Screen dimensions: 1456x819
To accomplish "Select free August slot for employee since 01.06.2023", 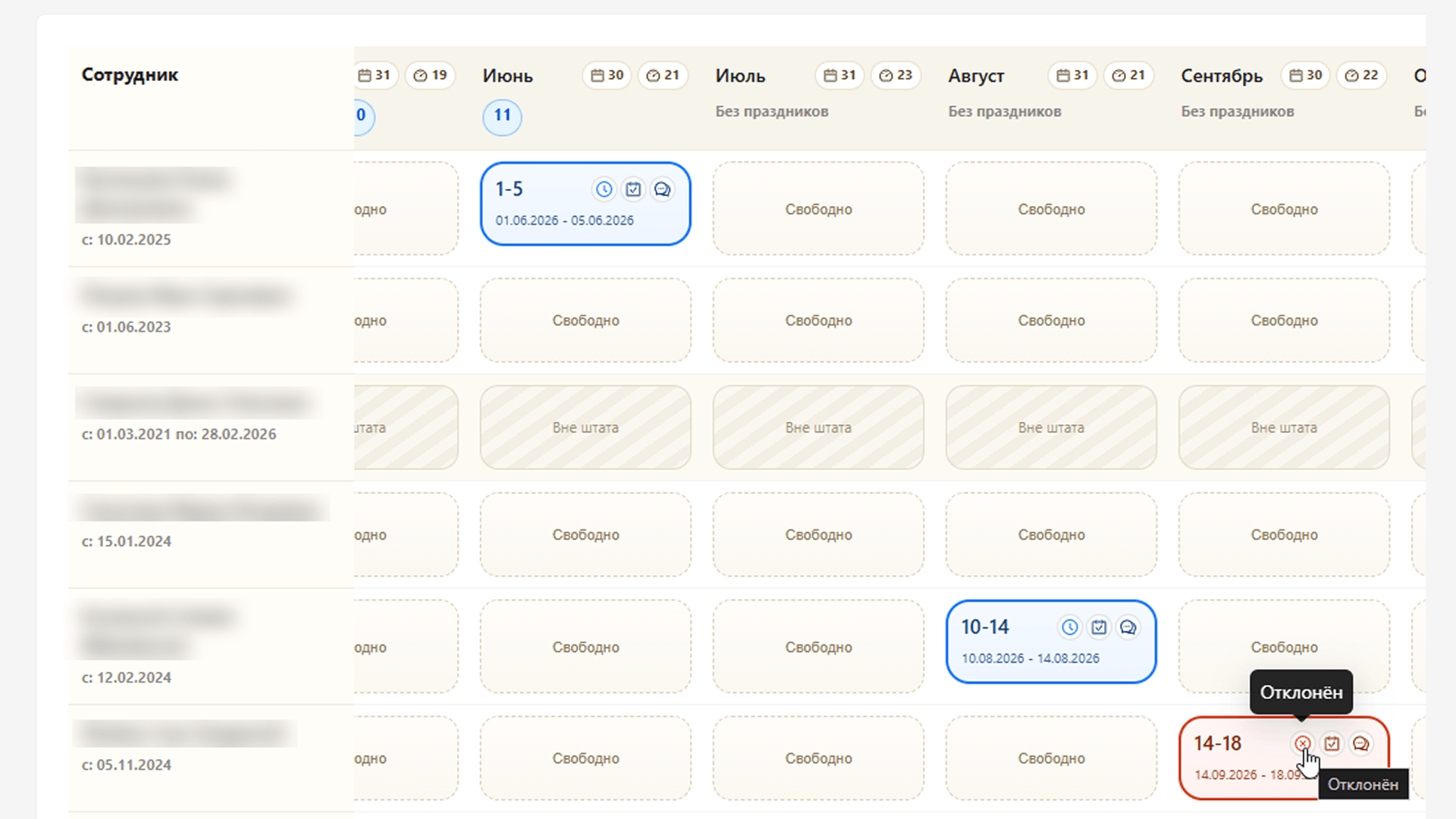I will [1051, 320].
